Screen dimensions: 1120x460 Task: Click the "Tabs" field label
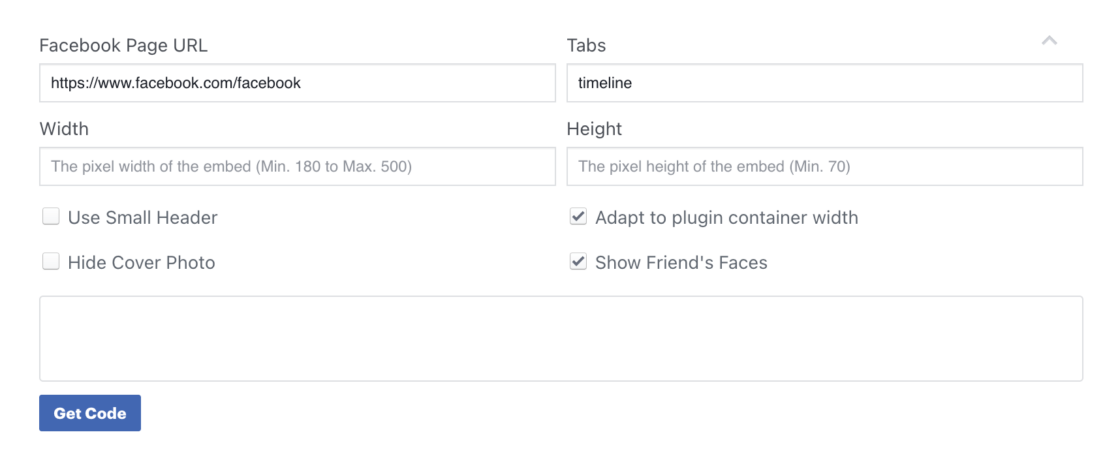(586, 46)
